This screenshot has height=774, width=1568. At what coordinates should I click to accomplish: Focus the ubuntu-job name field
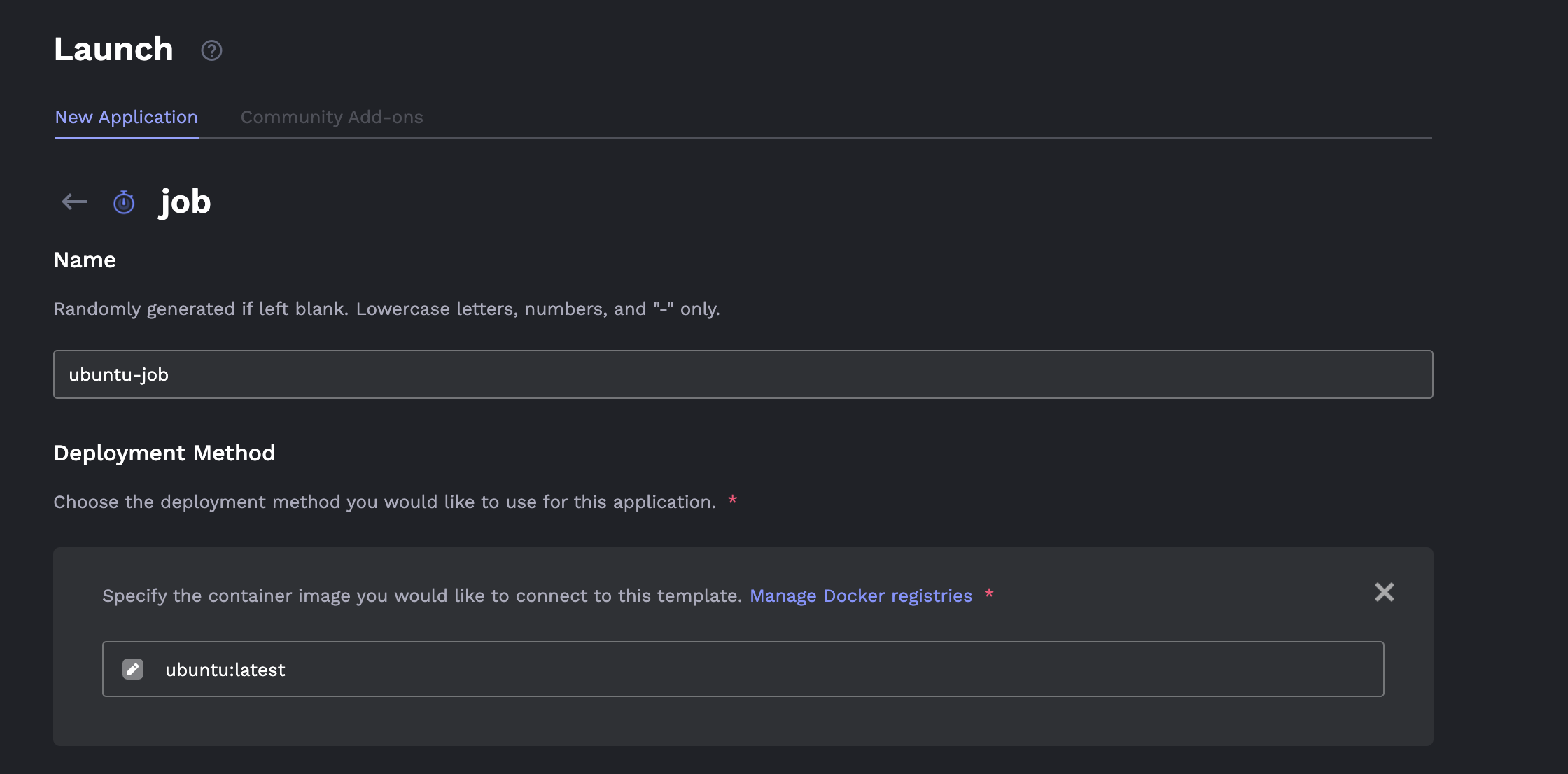(742, 374)
